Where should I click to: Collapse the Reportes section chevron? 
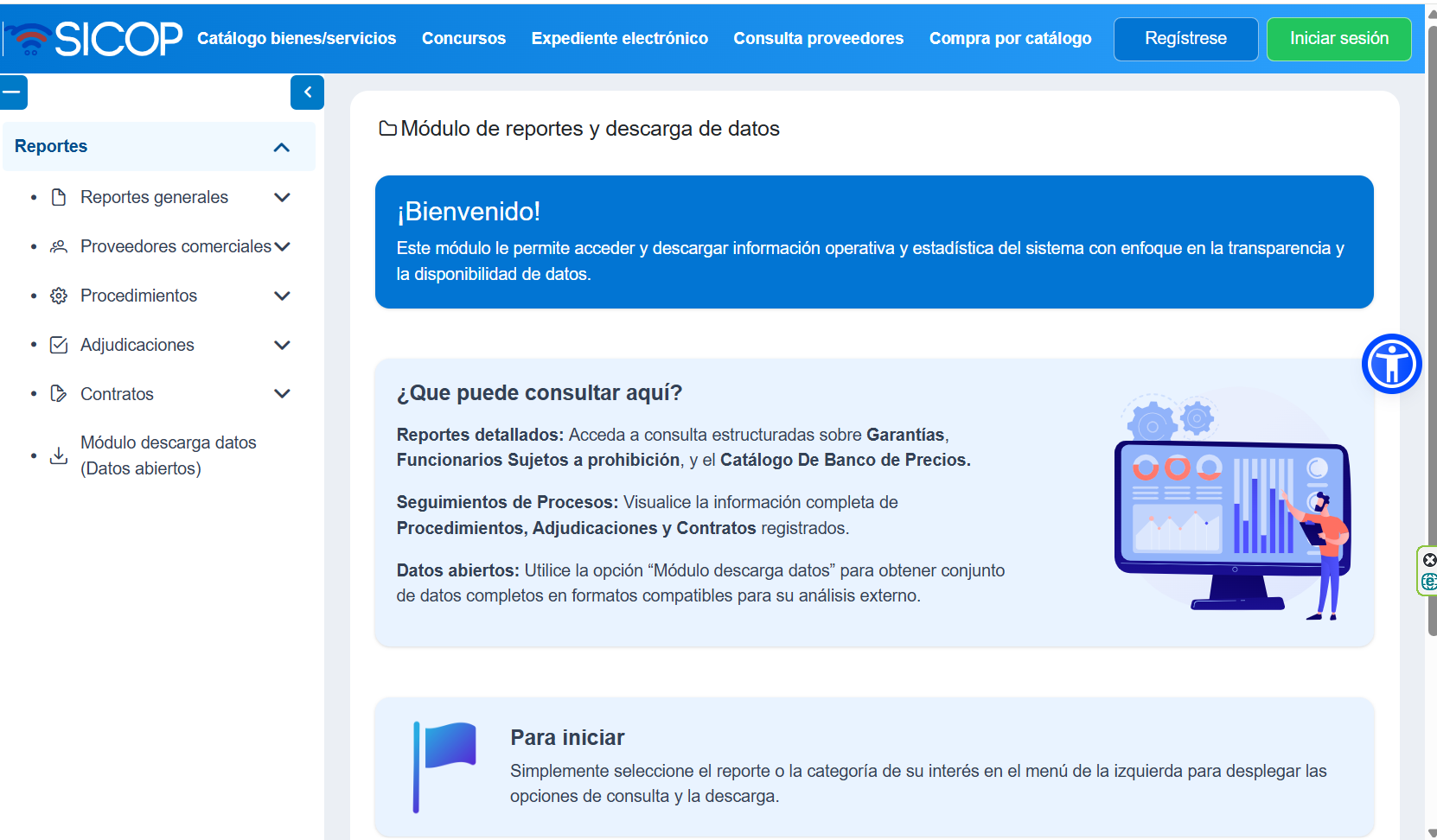click(x=281, y=147)
